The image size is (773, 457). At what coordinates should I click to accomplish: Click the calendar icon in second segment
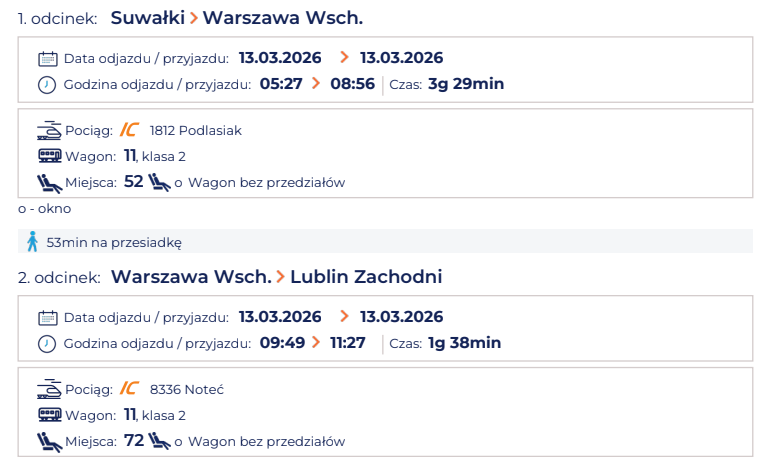pos(48,318)
